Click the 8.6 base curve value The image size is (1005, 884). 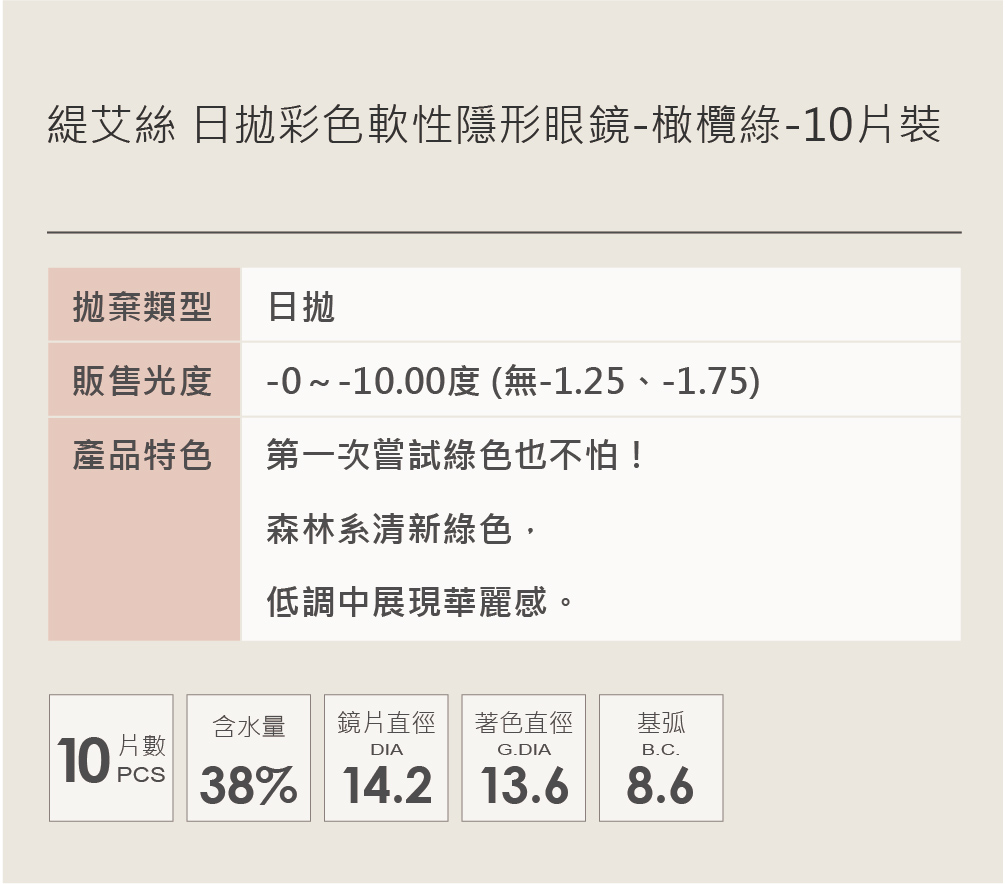(x=660, y=785)
